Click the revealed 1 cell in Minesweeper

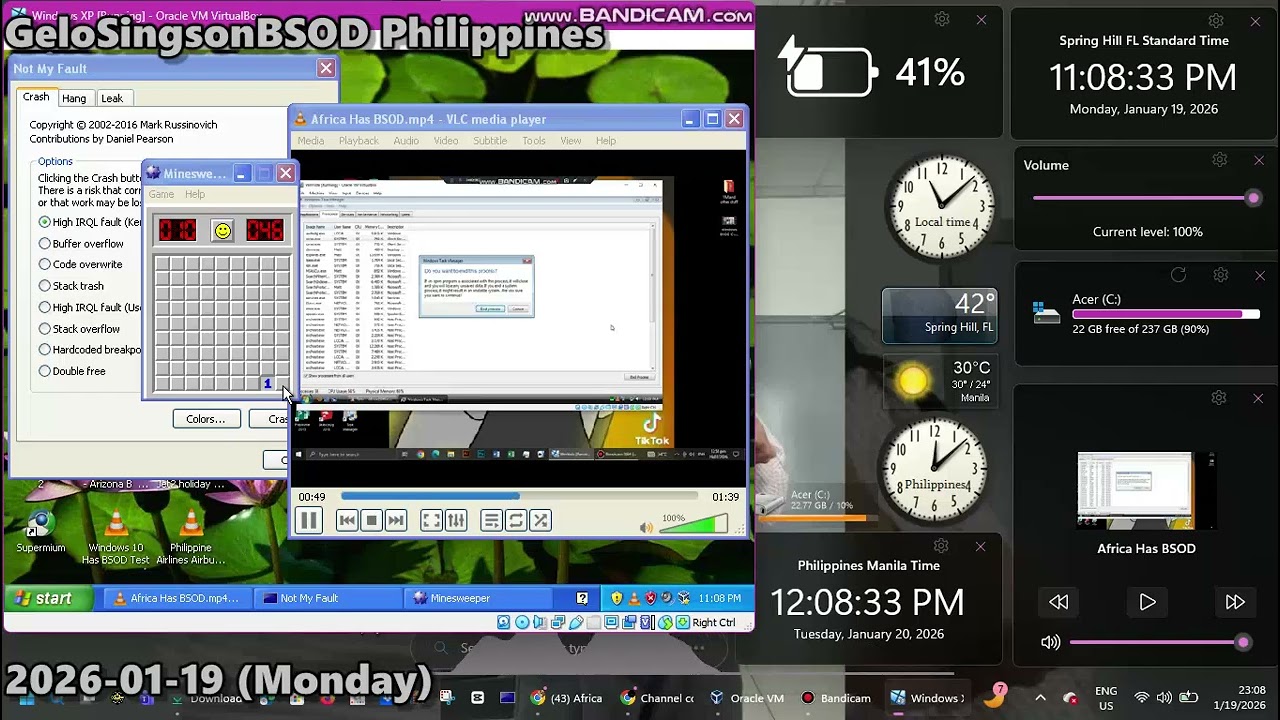click(267, 384)
